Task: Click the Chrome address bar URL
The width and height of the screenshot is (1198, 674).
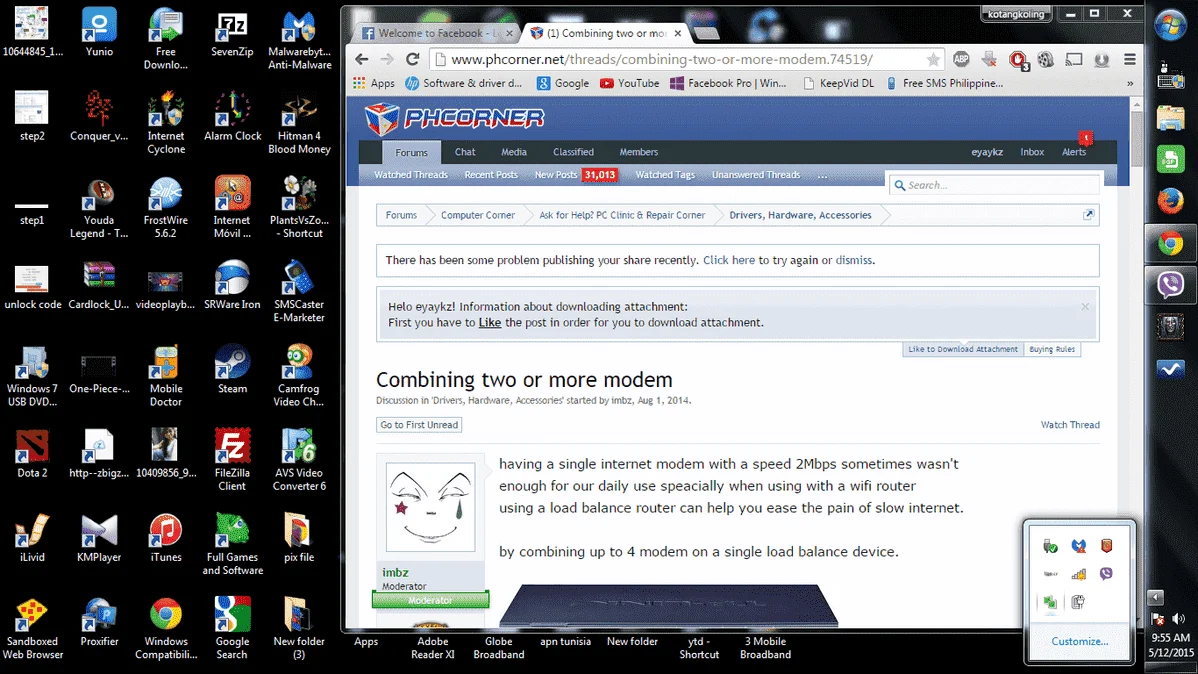Action: [x=661, y=59]
